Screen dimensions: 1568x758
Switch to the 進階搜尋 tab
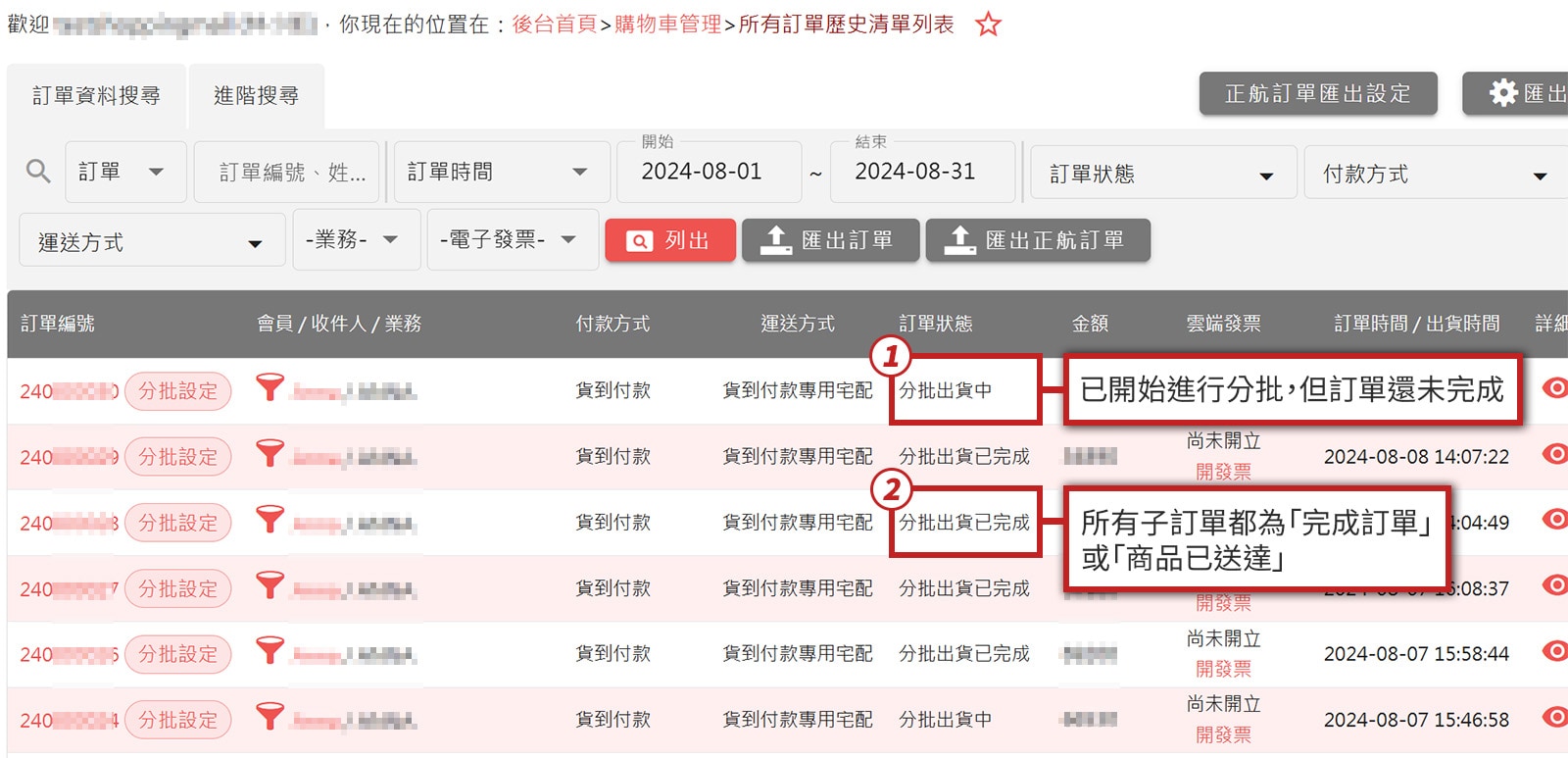click(257, 96)
